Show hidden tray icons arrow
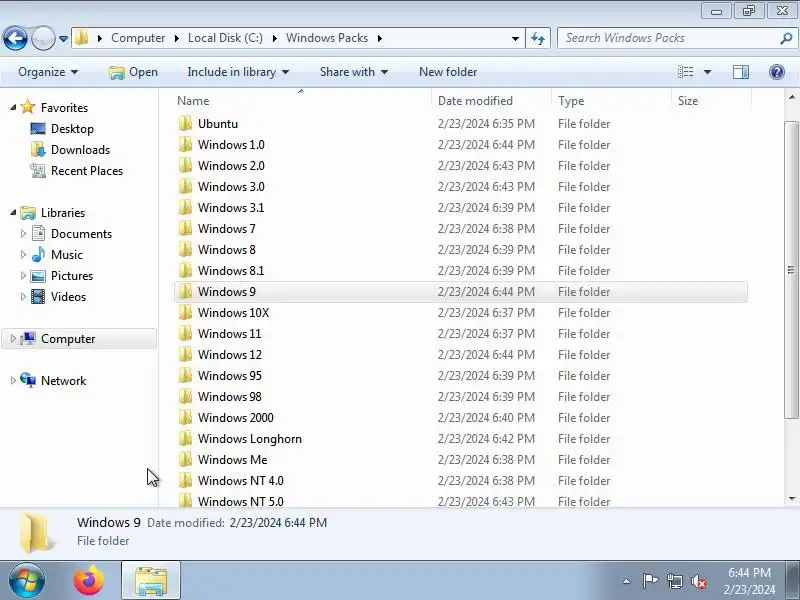The width and height of the screenshot is (800, 600). (x=626, y=581)
